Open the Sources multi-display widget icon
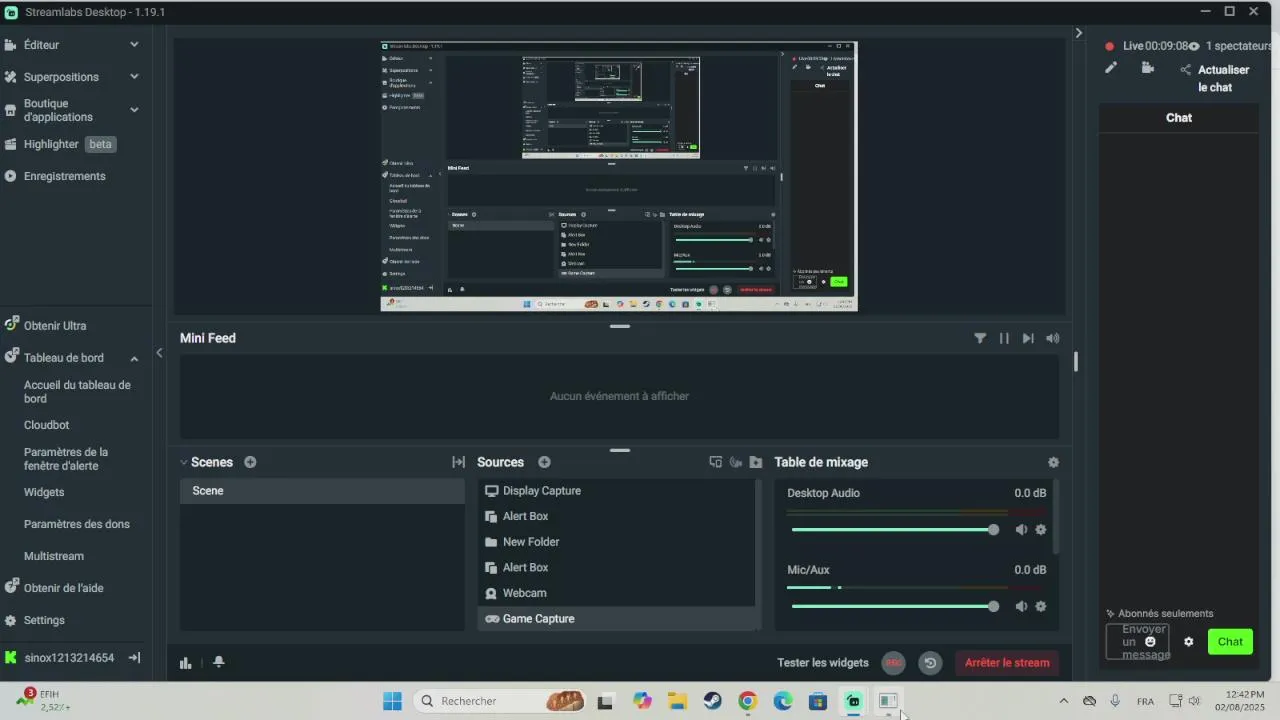This screenshot has width=1280, height=720. click(x=715, y=462)
